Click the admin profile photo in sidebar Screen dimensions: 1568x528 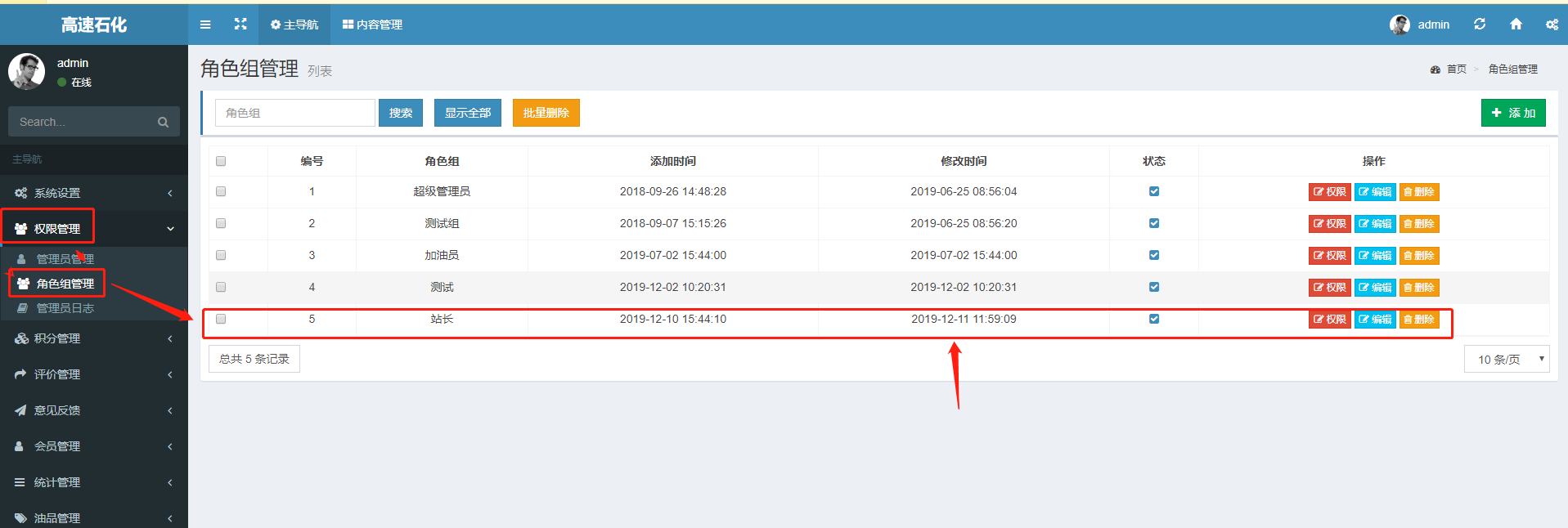26,71
